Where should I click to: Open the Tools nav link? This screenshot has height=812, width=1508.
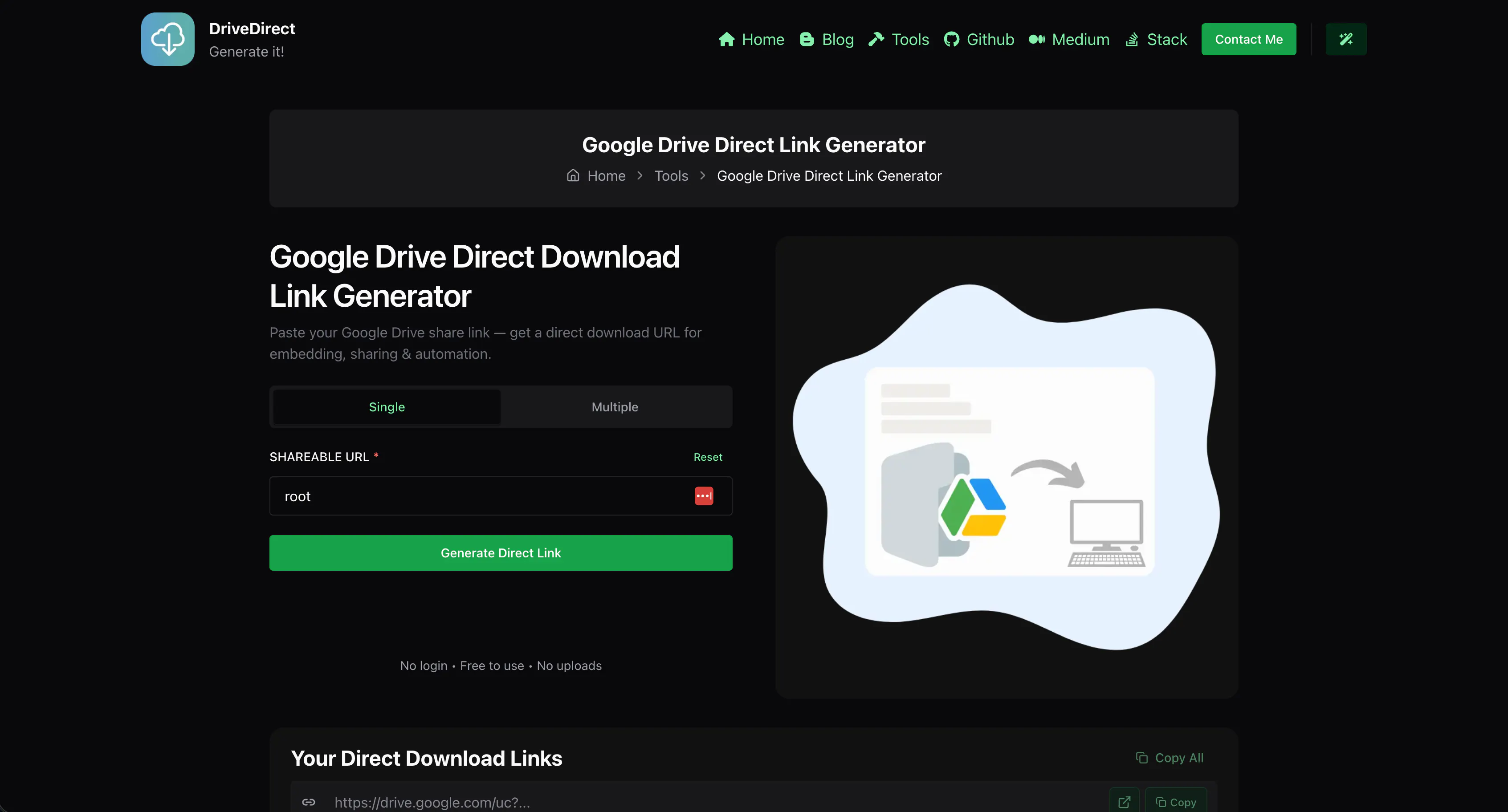[x=899, y=39]
